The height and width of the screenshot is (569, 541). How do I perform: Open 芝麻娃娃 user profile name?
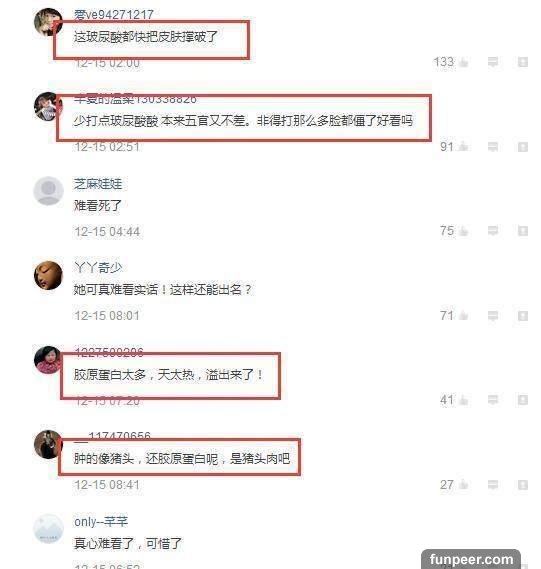click(98, 184)
